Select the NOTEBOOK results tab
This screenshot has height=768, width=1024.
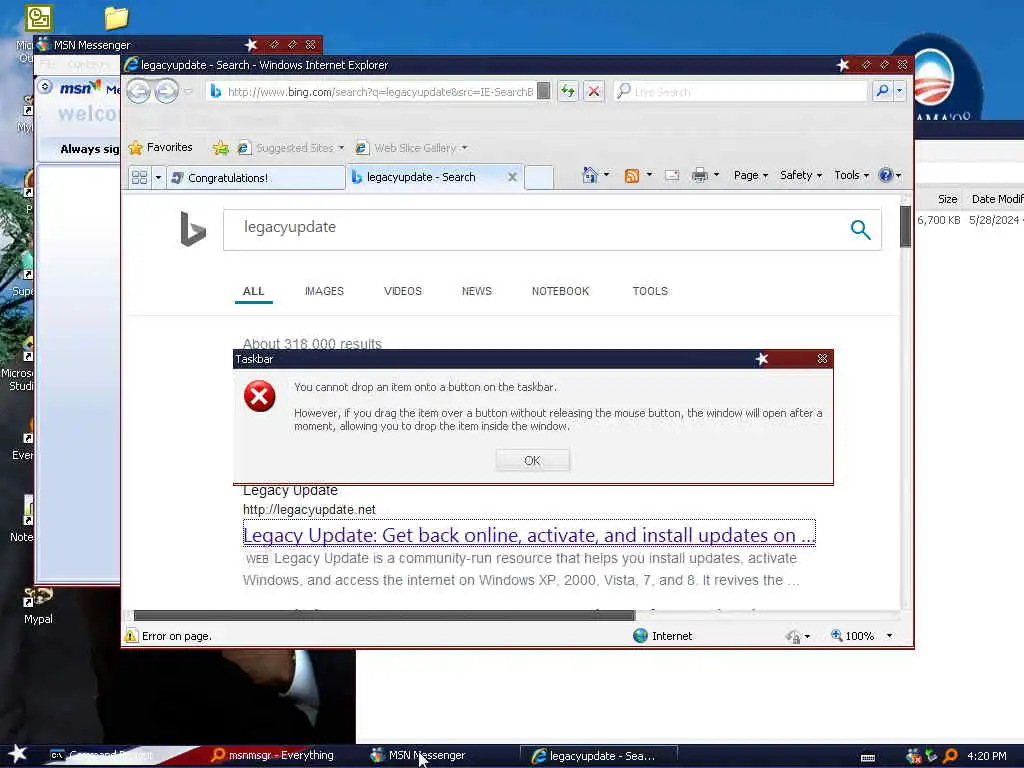pyautogui.click(x=560, y=291)
